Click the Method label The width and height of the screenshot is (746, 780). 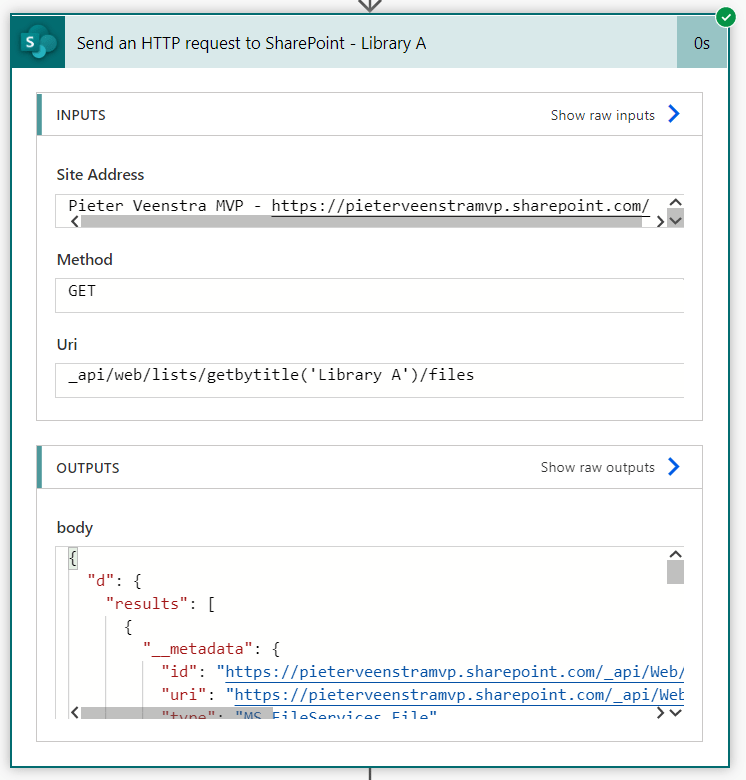coord(85,260)
